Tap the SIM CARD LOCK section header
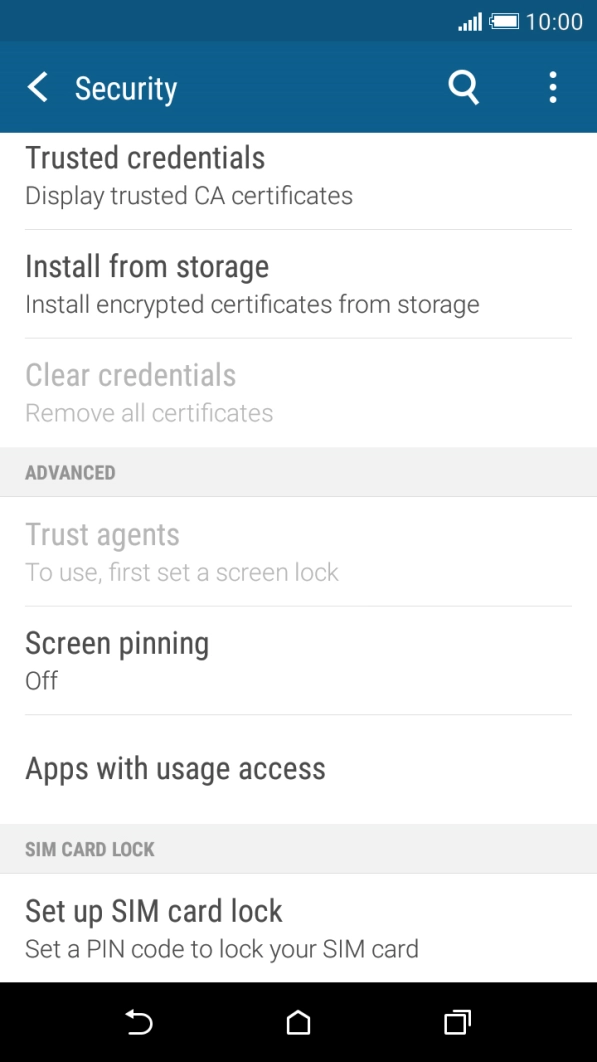Screen dimensions: 597x1062 pyautogui.click(x=89, y=849)
